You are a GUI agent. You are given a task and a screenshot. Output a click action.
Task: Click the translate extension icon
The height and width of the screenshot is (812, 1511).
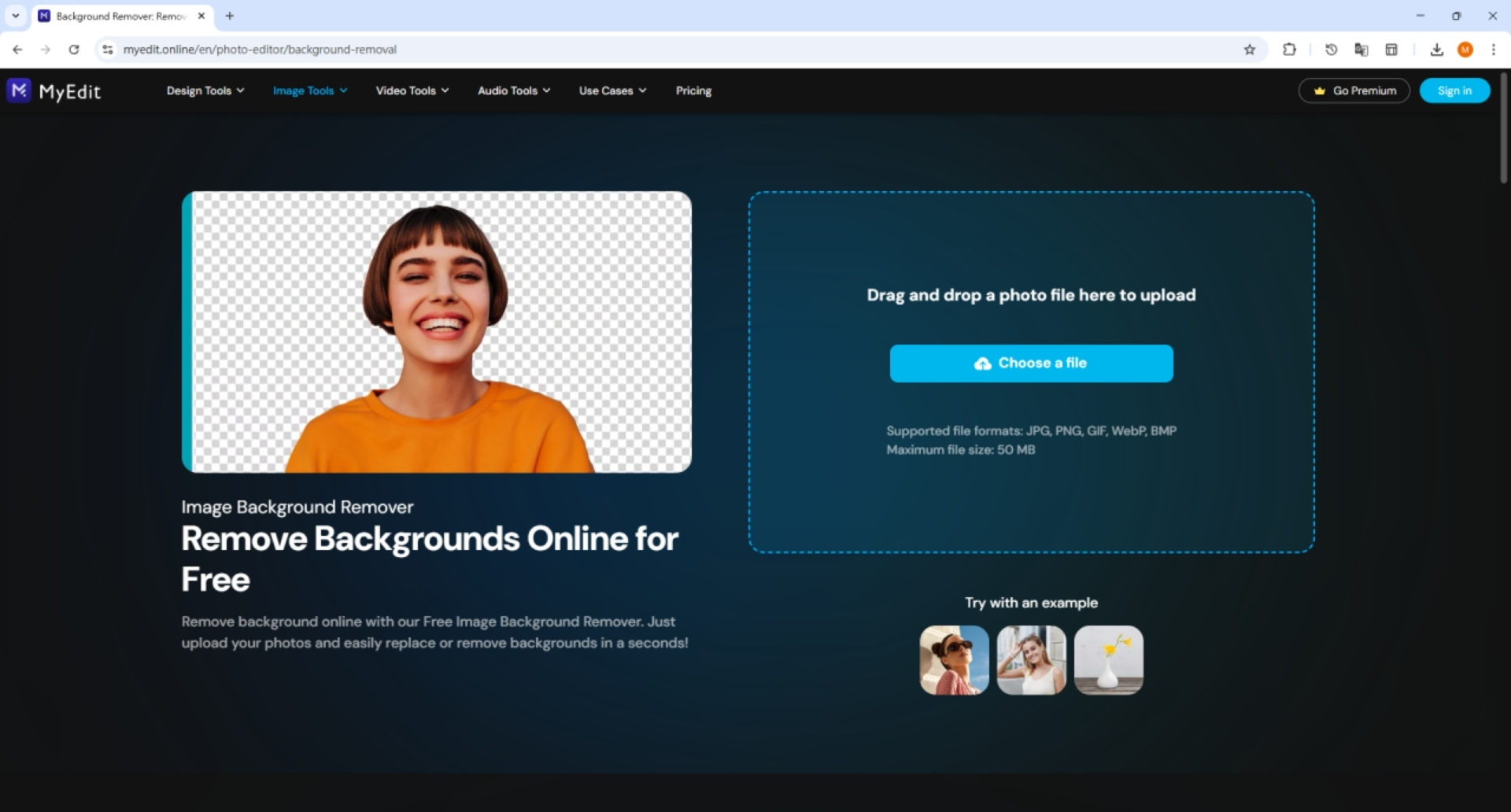point(1361,50)
